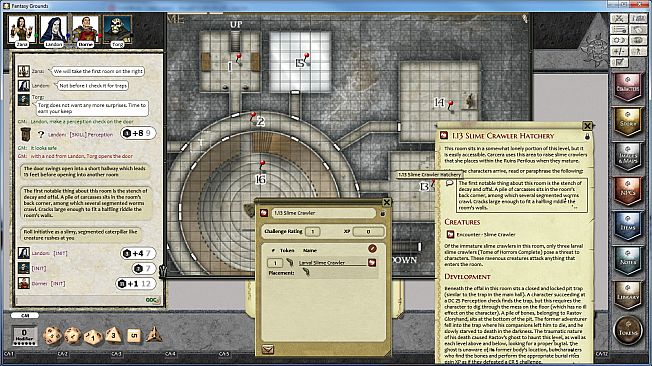Toggle the encounter list edit pencil button

tap(373, 249)
